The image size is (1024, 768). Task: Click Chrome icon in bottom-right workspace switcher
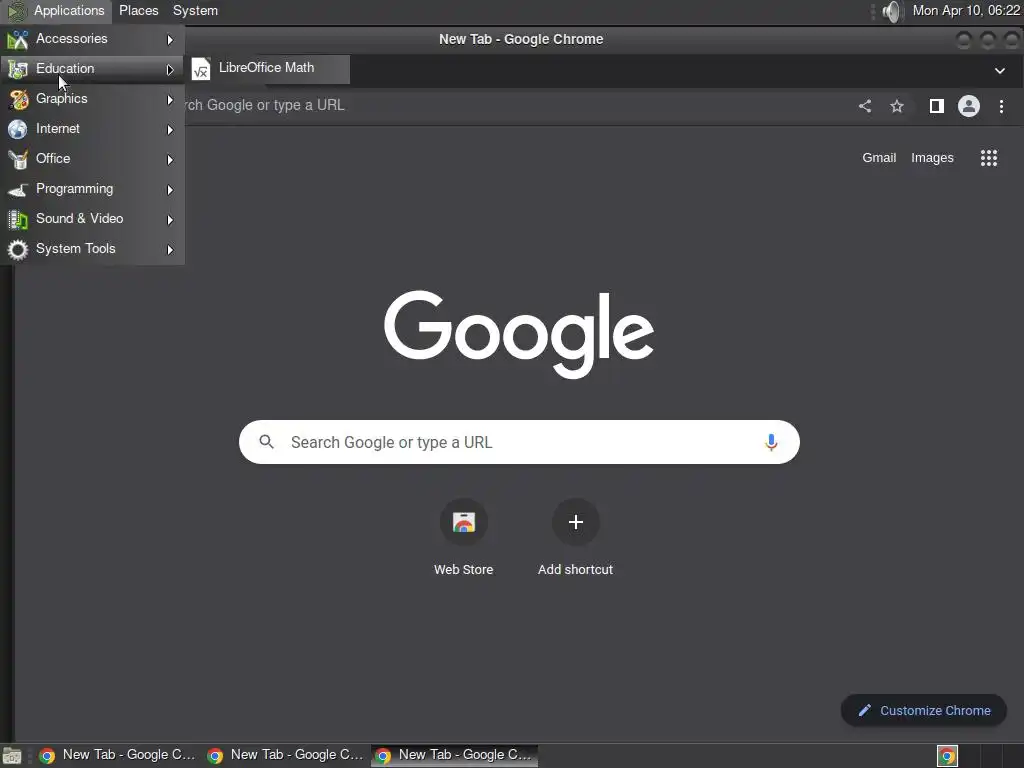point(947,756)
